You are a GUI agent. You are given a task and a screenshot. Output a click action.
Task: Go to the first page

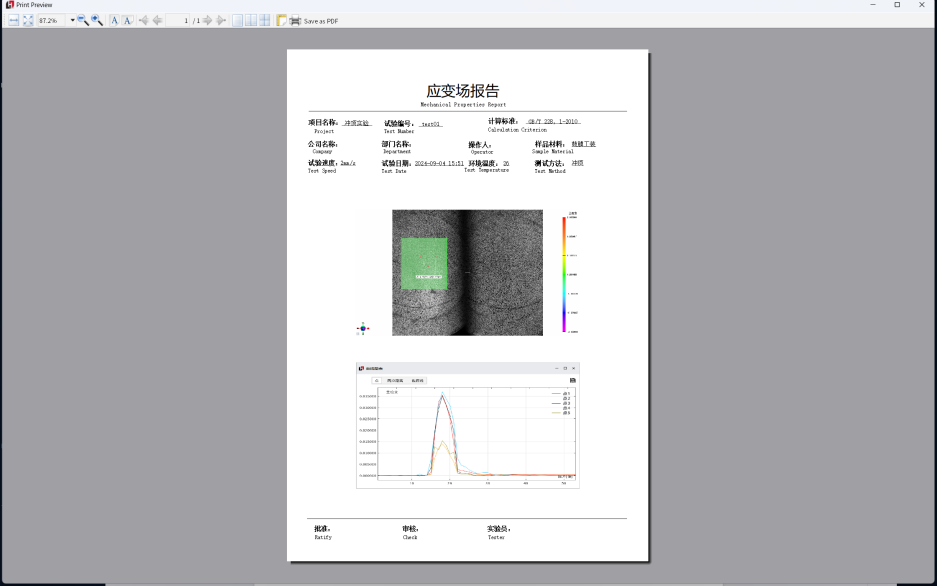coord(144,20)
